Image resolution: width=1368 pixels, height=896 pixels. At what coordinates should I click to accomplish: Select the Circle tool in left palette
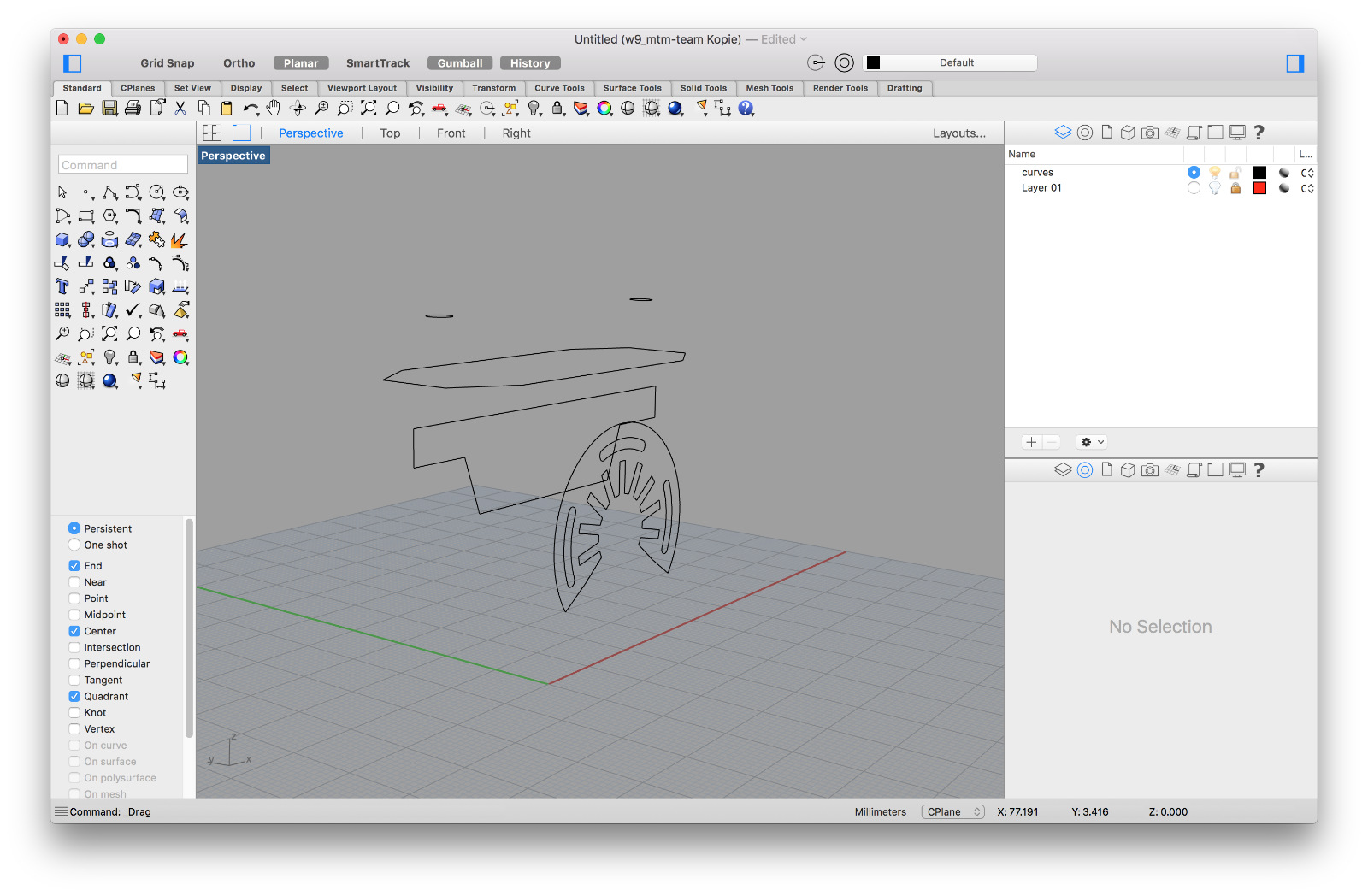[157, 192]
